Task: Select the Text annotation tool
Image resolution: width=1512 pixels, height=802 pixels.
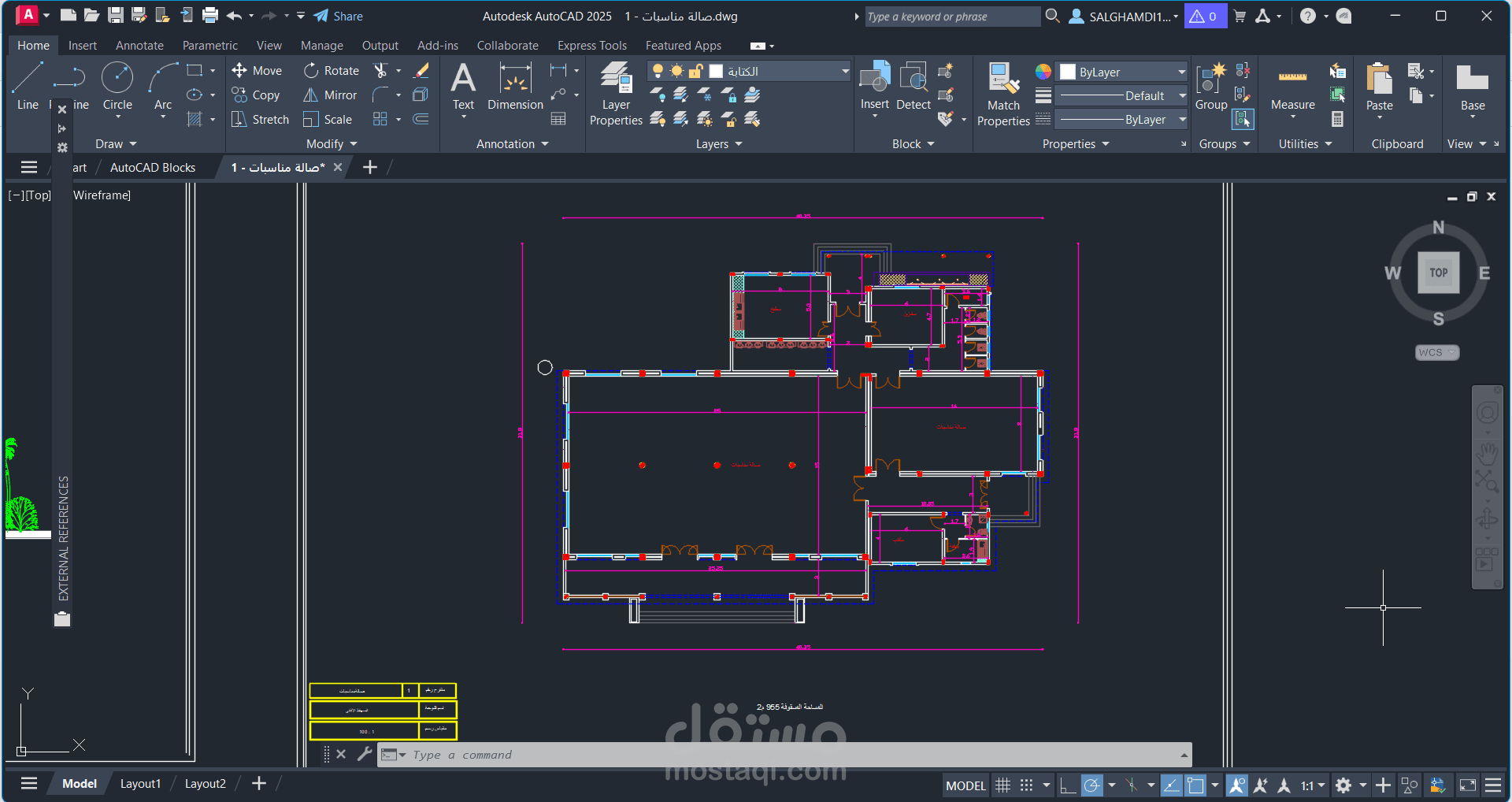Action: [x=464, y=87]
